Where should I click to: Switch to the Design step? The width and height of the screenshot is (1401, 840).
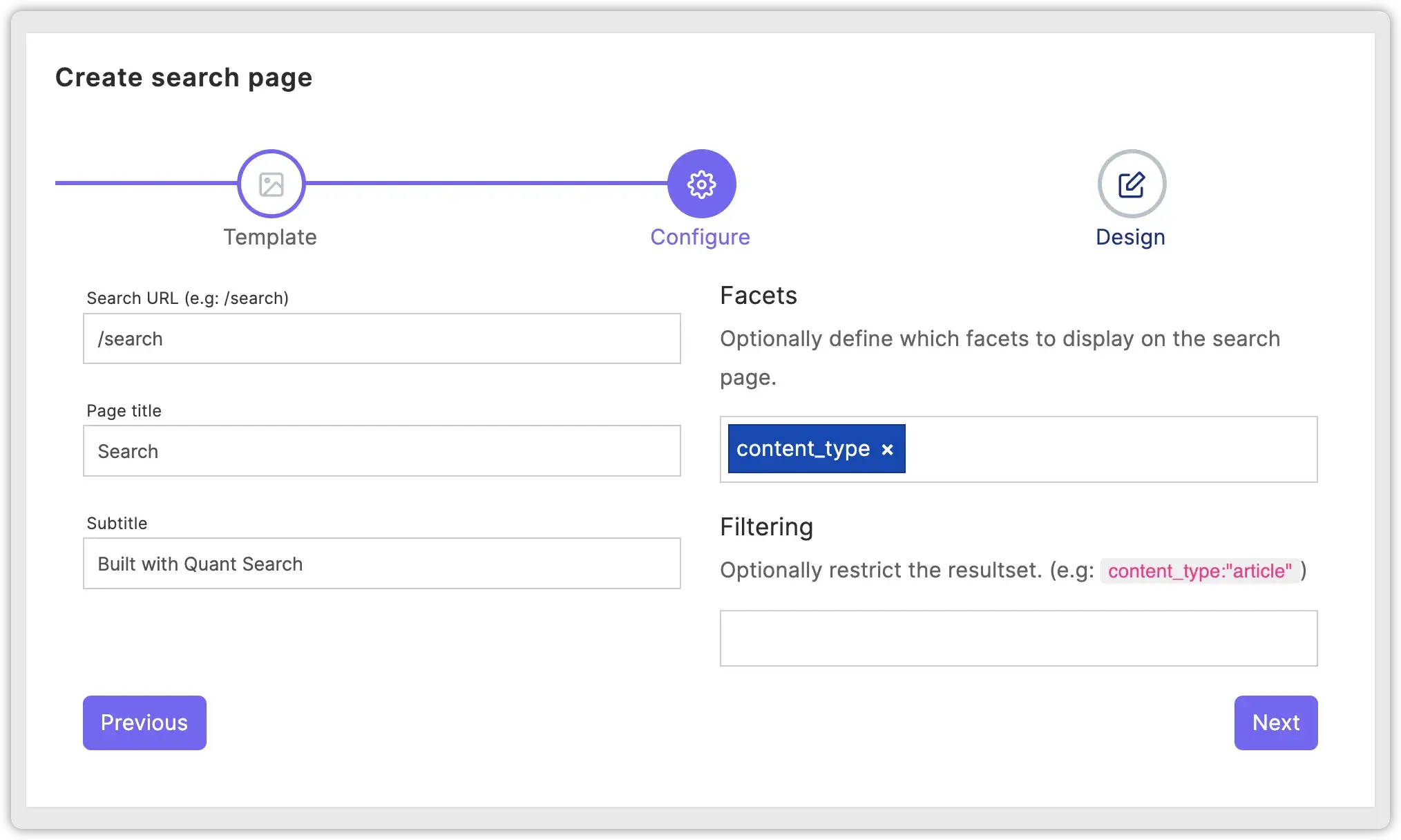coord(1130,237)
